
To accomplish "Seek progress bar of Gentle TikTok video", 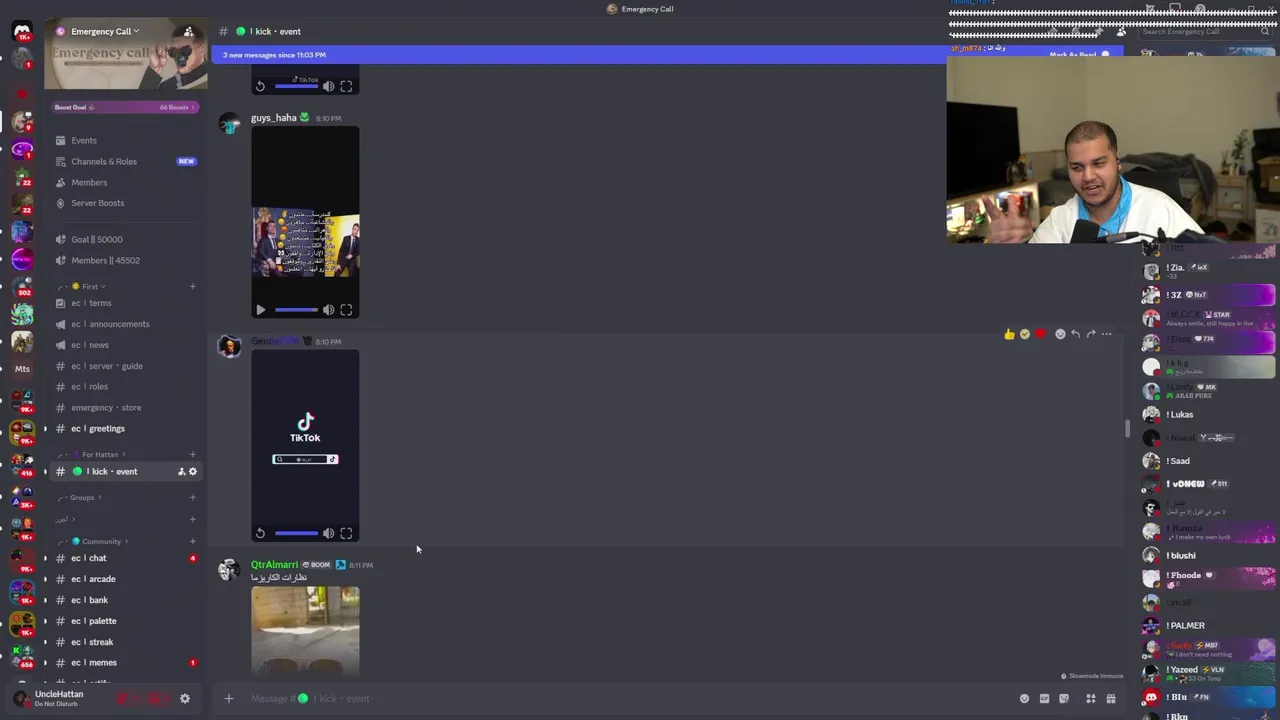I will click(x=296, y=533).
